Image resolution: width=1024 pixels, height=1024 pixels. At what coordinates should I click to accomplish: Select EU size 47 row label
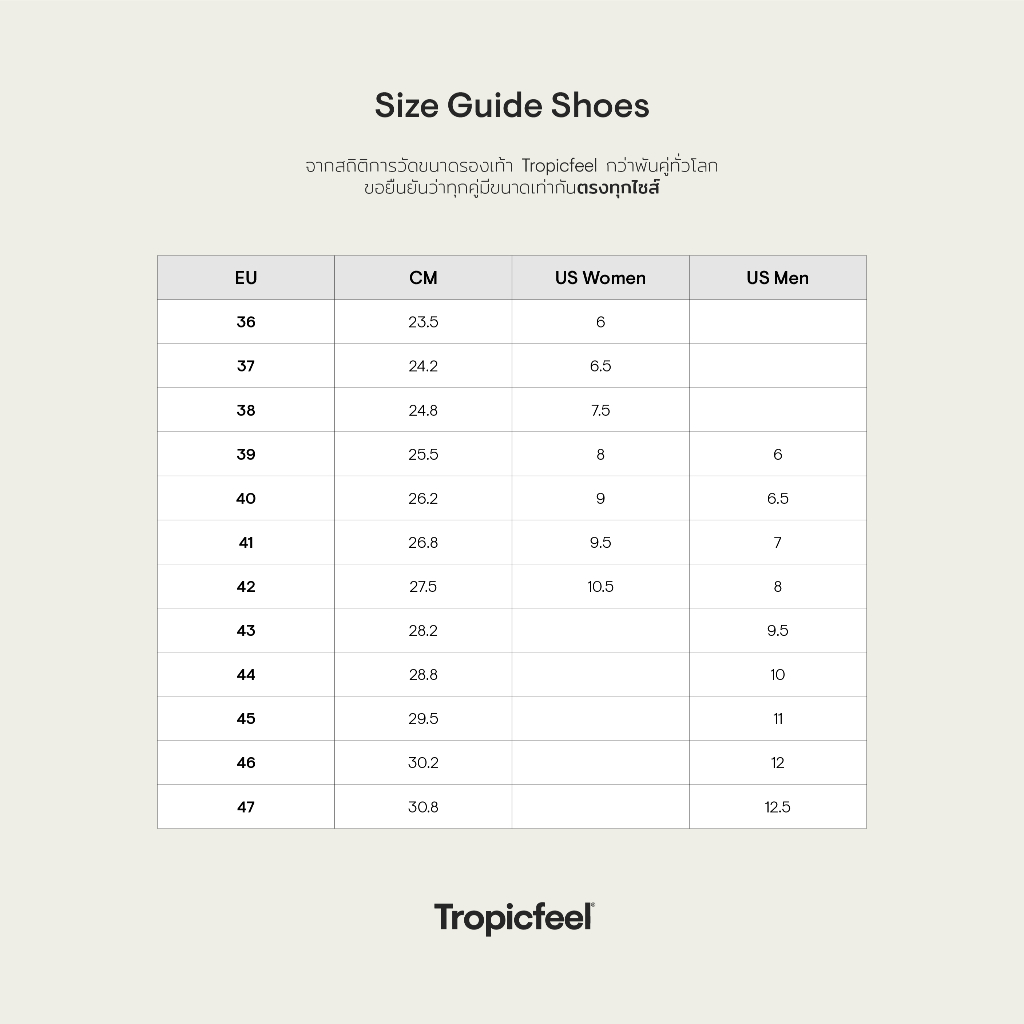click(x=246, y=806)
